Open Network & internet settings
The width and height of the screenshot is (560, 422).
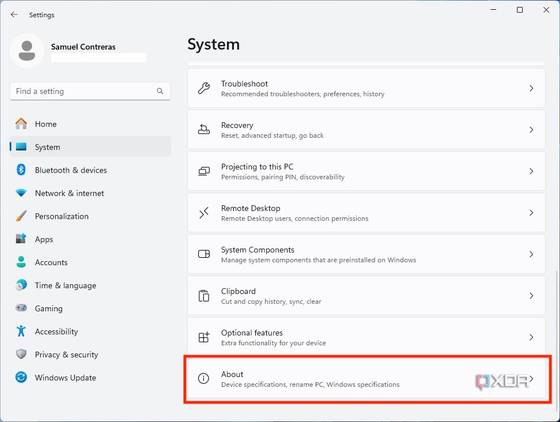pos(69,193)
